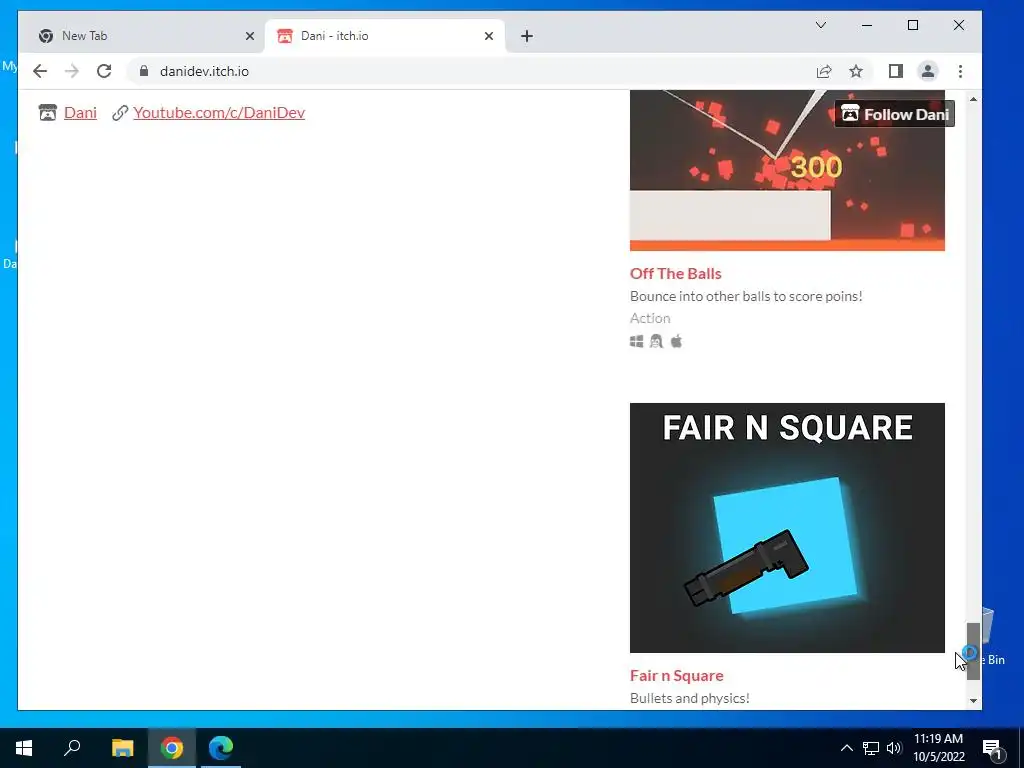Open the notification center icon

pos(992,748)
